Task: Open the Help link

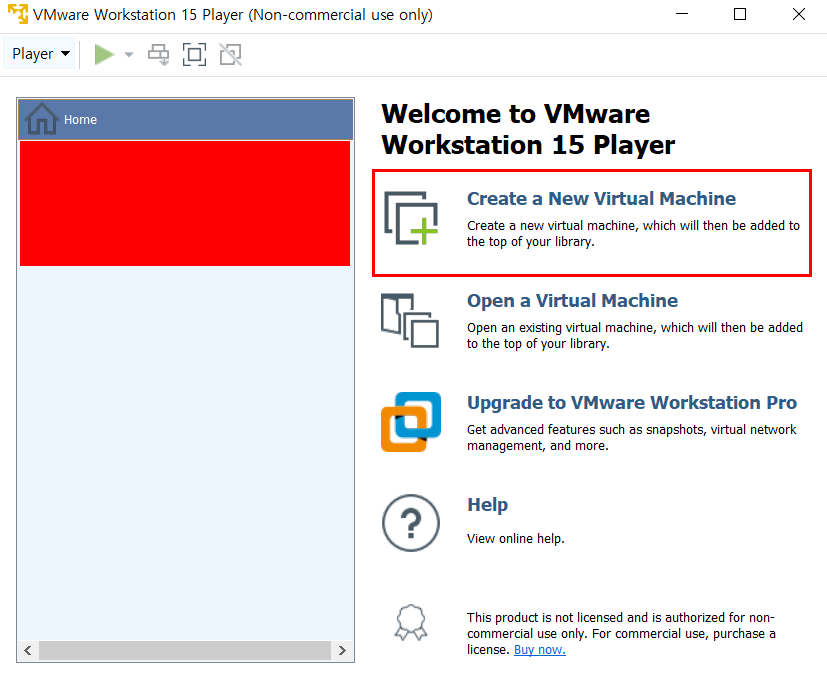Action: click(487, 505)
